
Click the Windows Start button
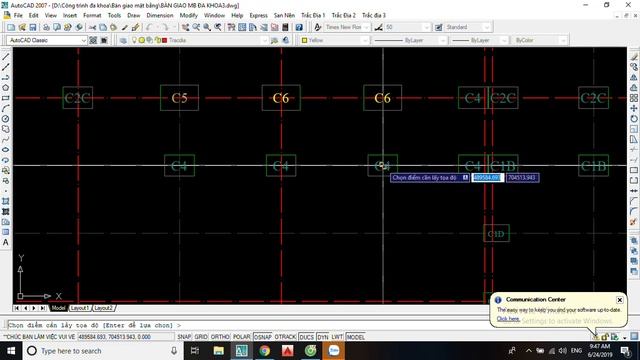tap(11, 351)
